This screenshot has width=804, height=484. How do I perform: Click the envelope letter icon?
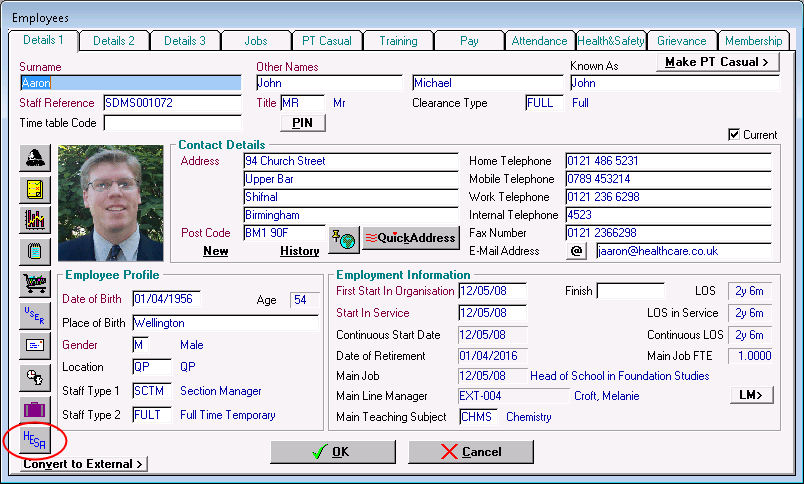tap(35, 346)
